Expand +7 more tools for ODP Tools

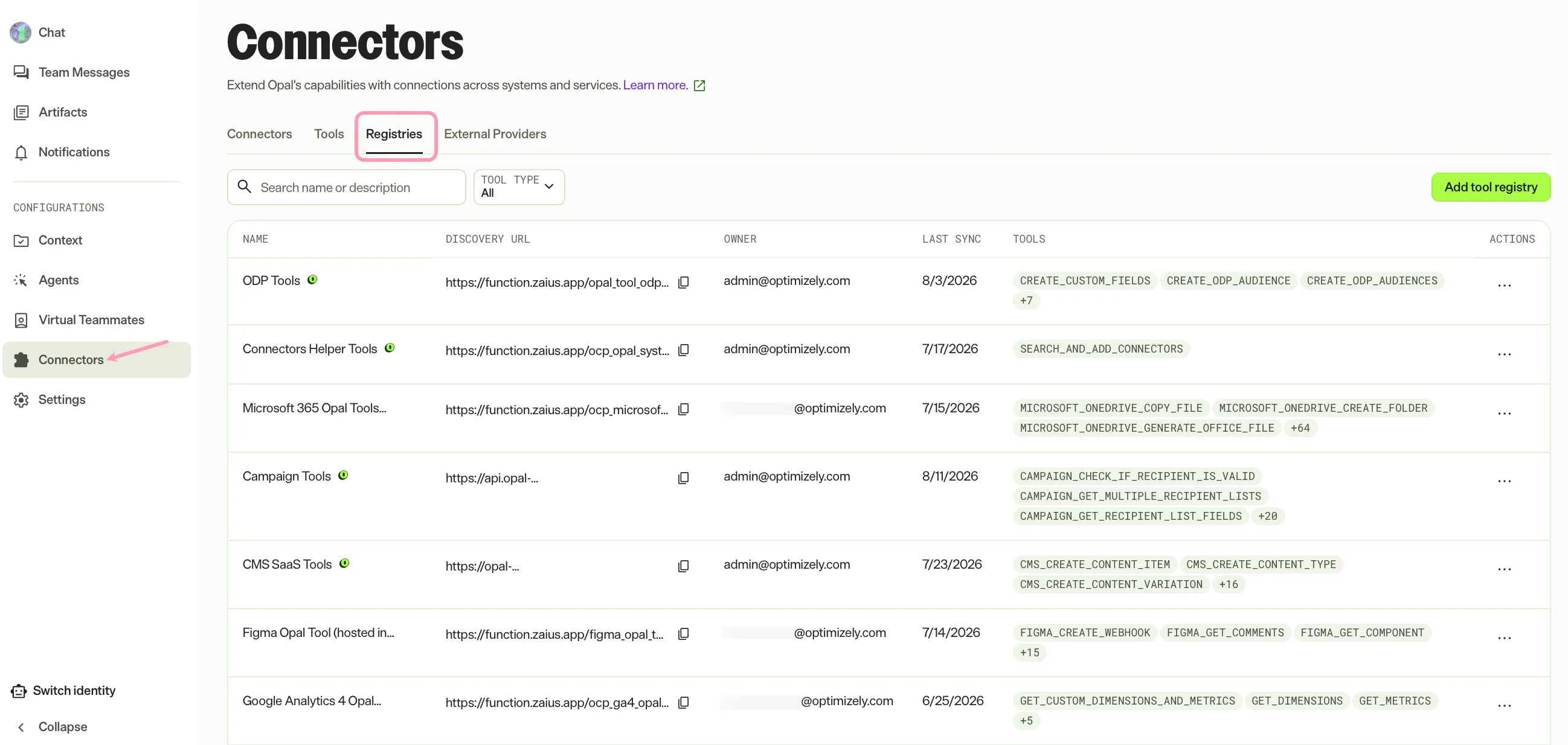click(1026, 301)
